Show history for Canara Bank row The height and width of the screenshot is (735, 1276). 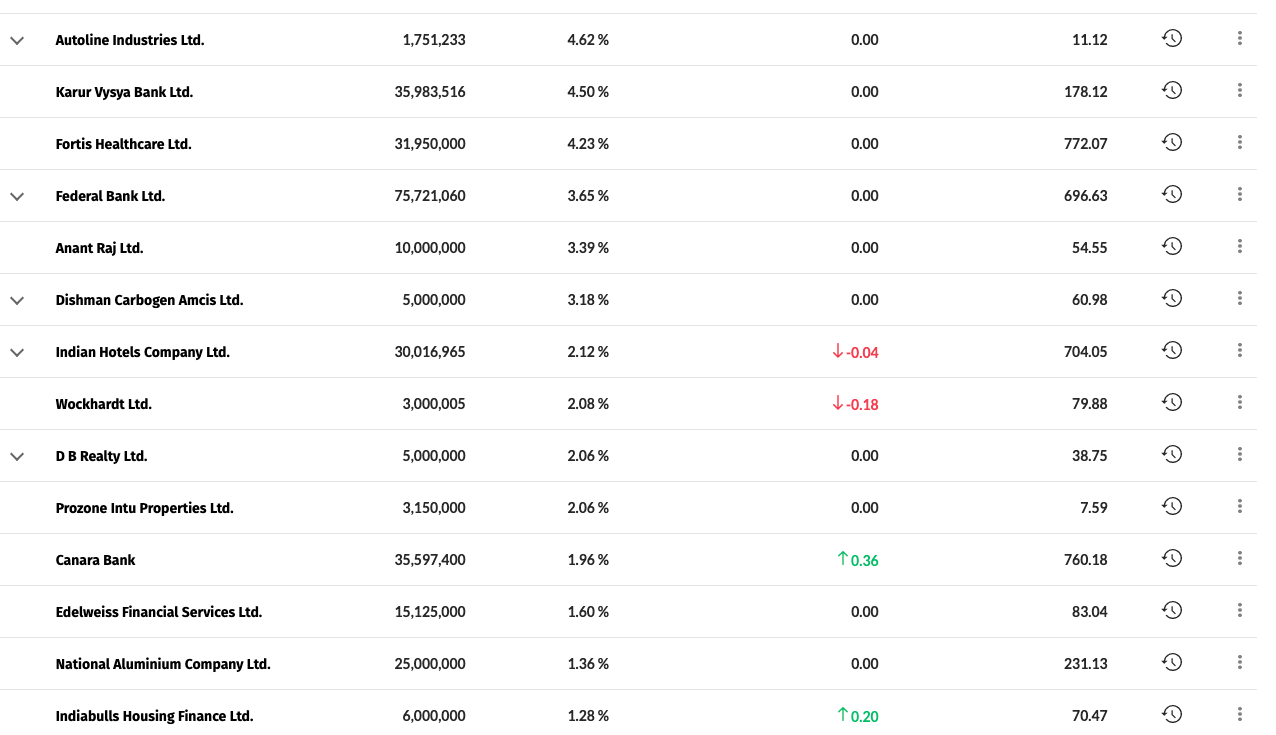(1172, 559)
